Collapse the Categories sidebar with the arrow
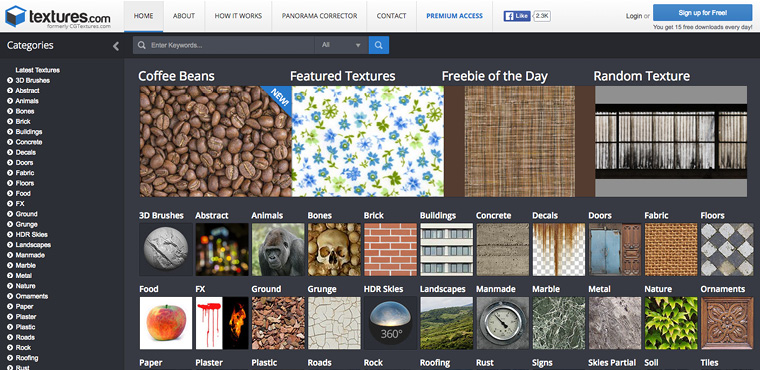This screenshot has width=760, height=370. click(116, 46)
